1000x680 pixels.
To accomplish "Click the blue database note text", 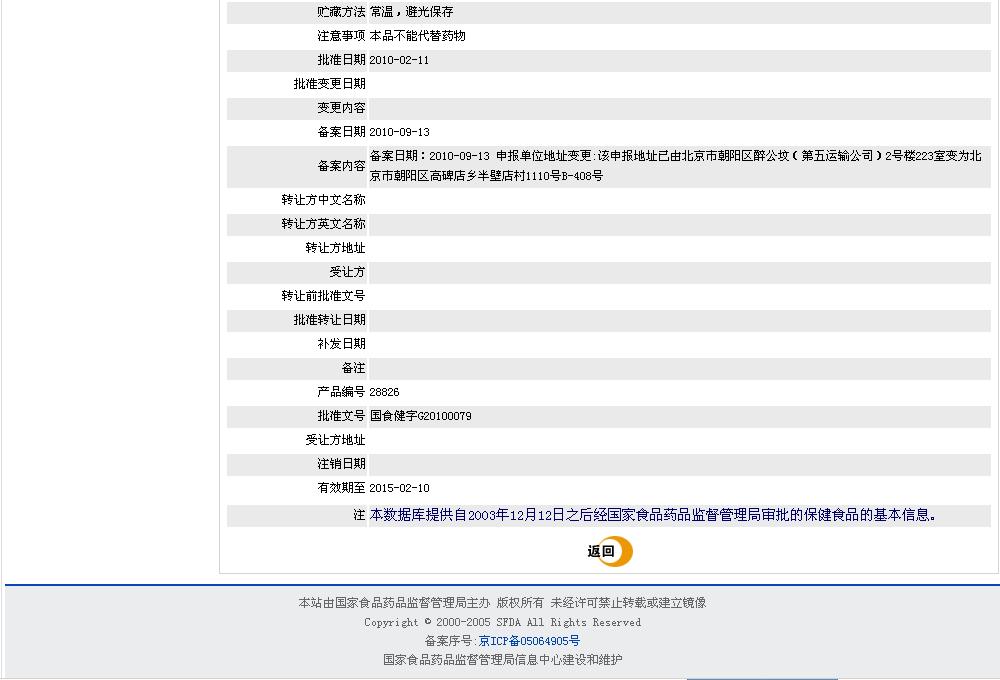I will [652, 515].
